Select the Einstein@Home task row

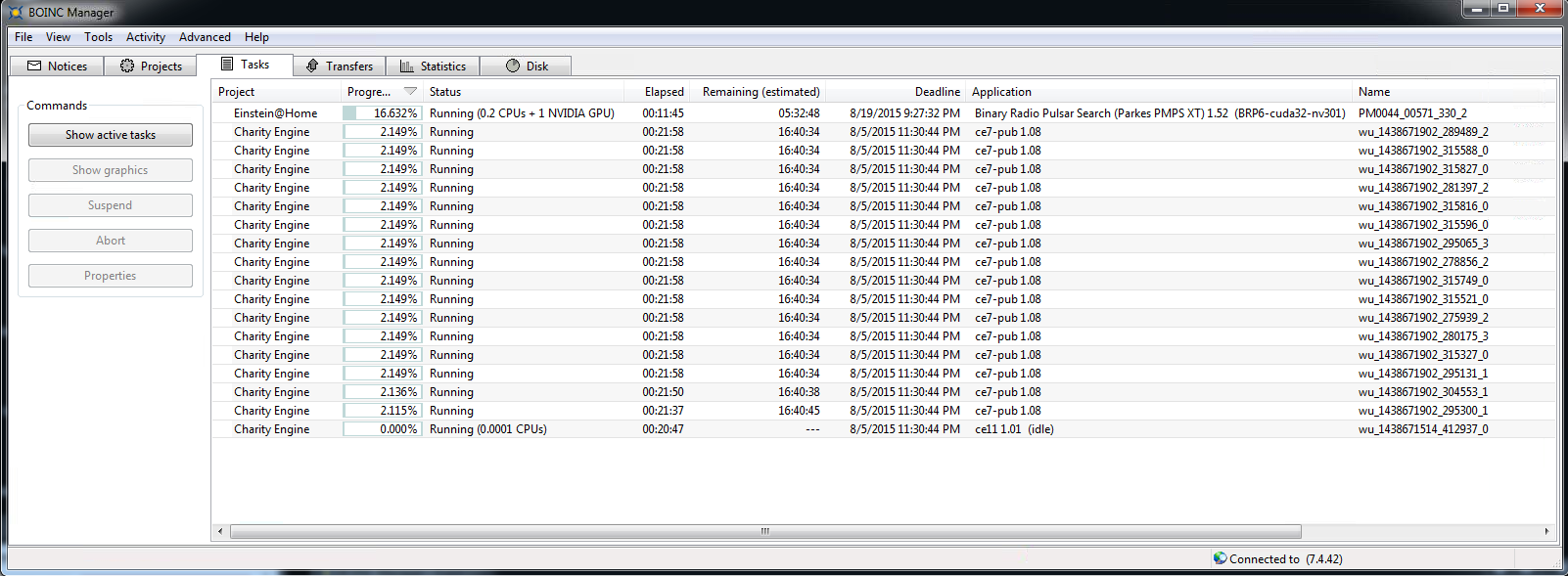[884, 113]
